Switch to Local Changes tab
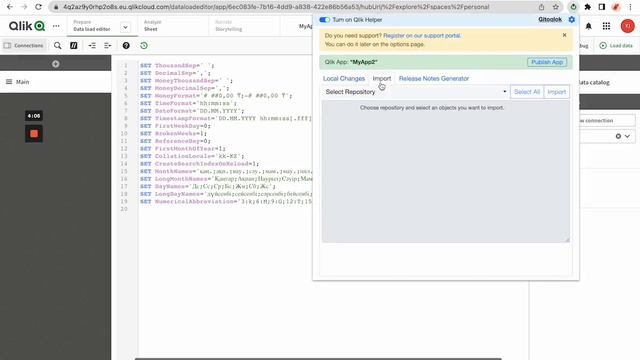 coord(344,78)
